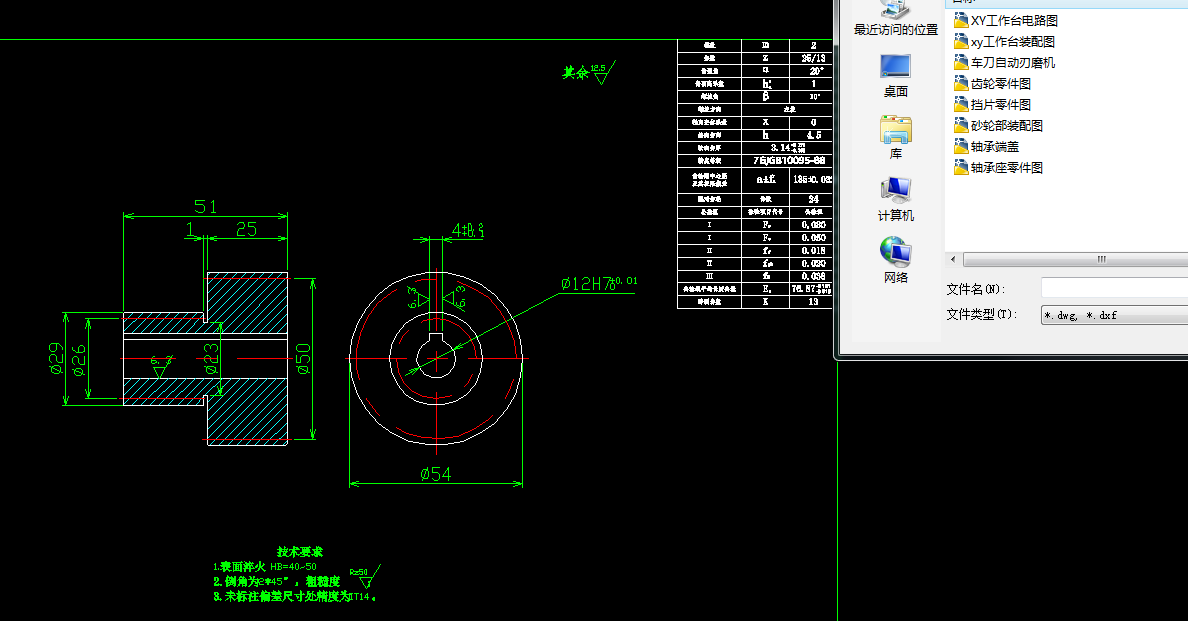Viewport: 1188px width, 621px height.
Task: Select the XY工作台电路图 folder
Action: (x=1006, y=20)
